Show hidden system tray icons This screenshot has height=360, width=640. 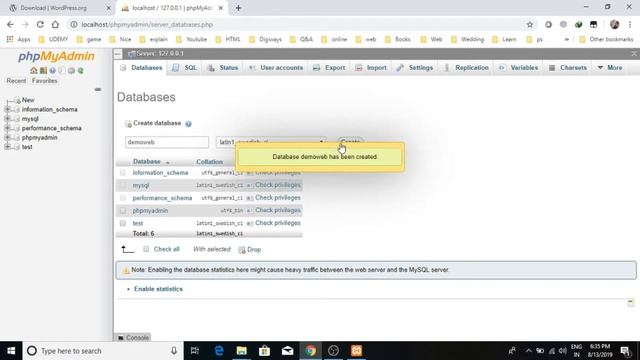(529, 351)
